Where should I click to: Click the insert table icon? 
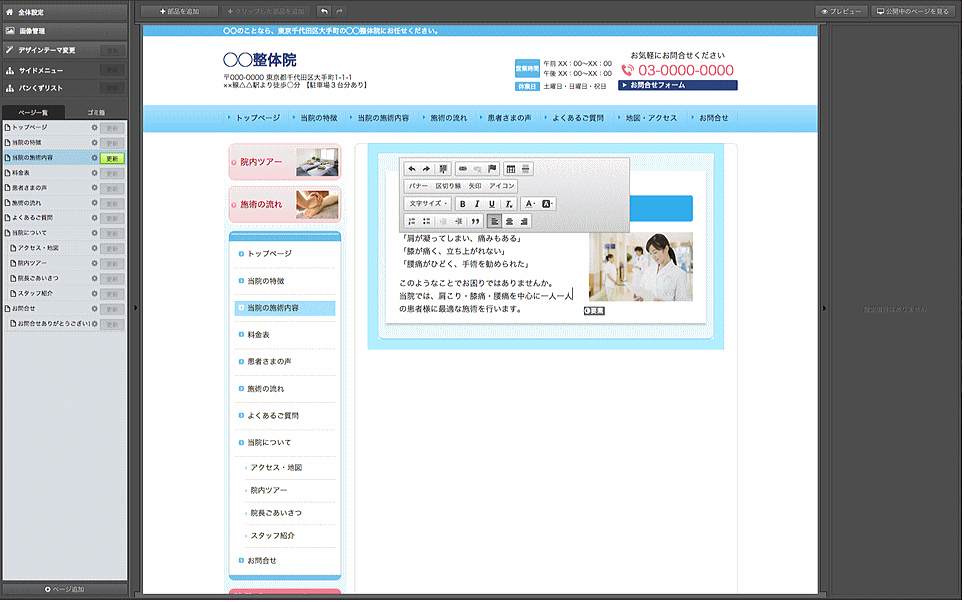pos(510,169)
